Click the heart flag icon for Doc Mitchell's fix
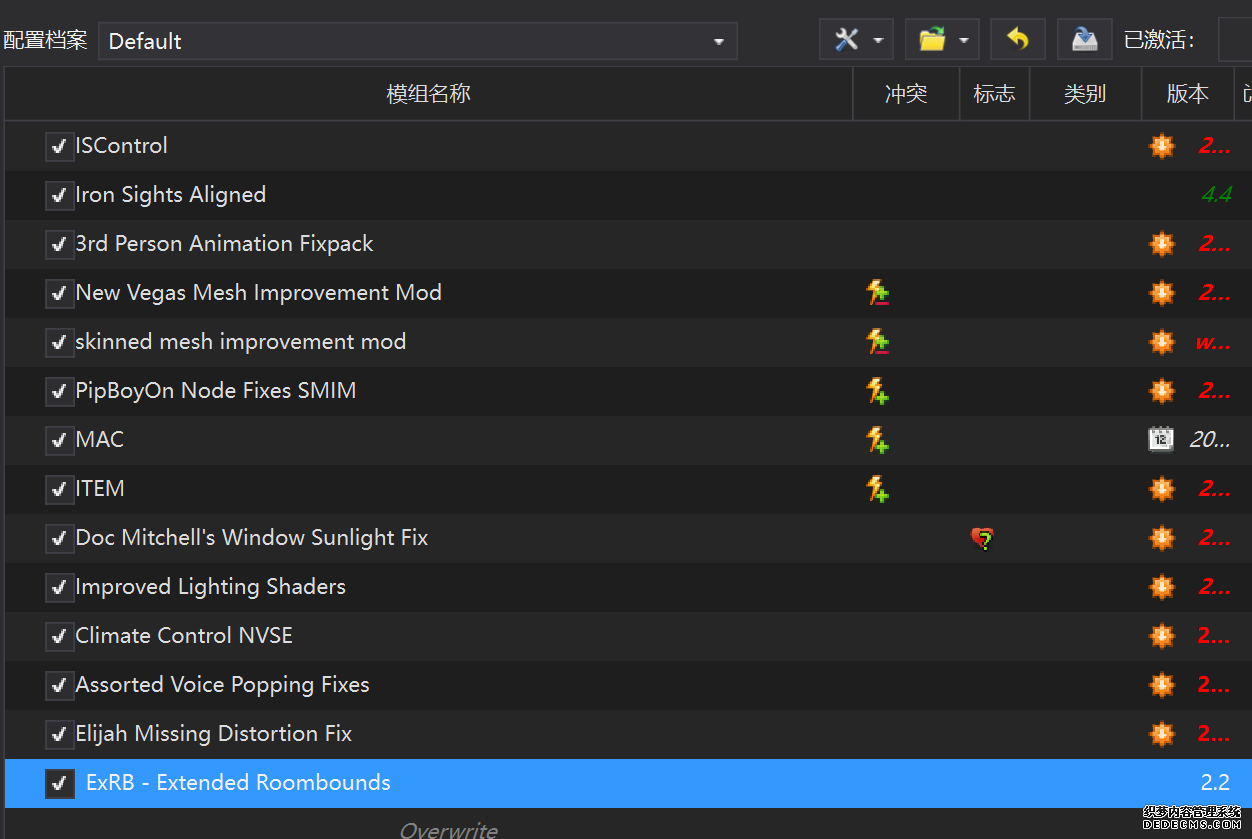 pyautogui.click(x=982, y=539)
